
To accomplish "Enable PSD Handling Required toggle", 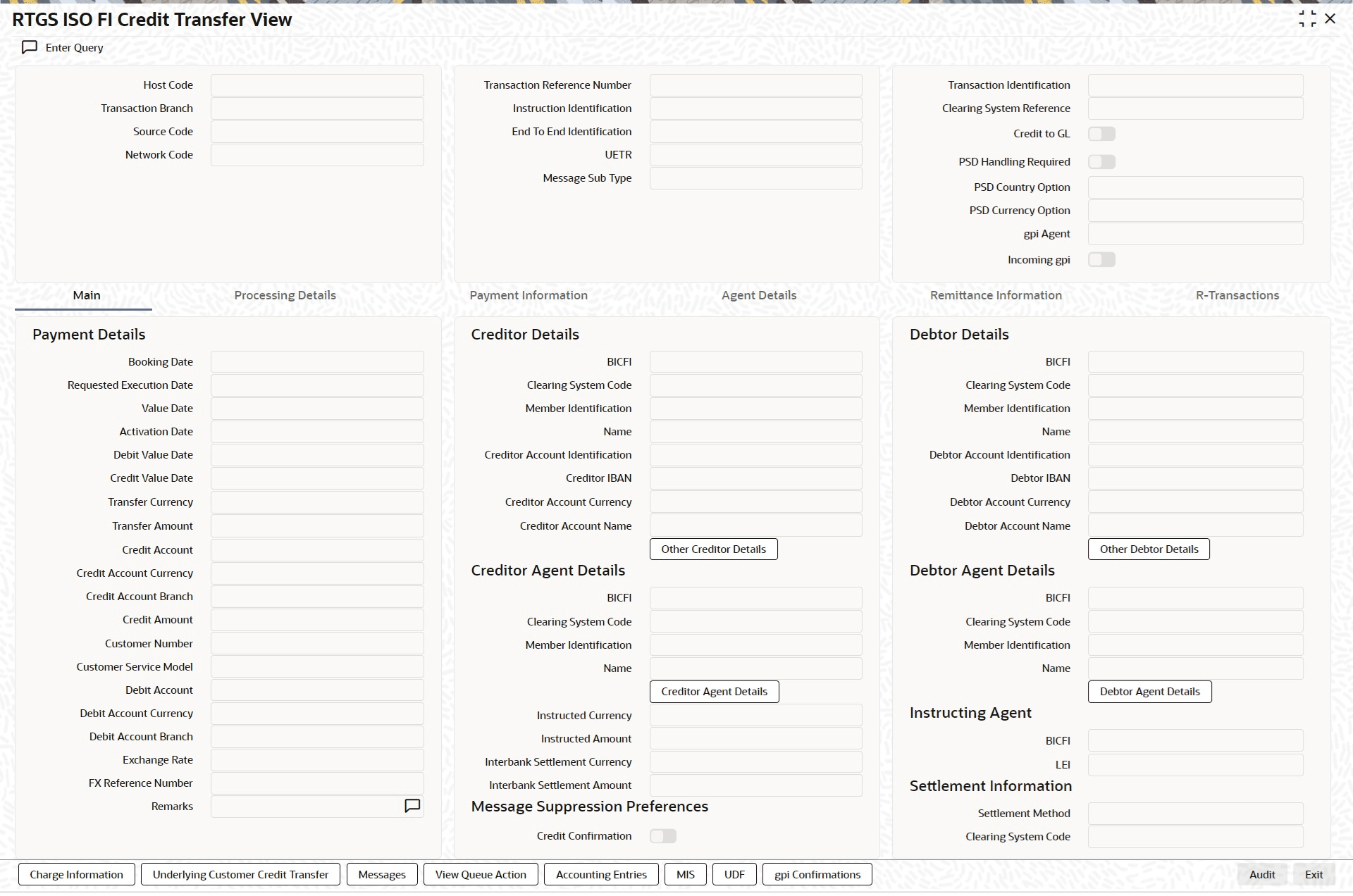I will [x=1101, y=162].
